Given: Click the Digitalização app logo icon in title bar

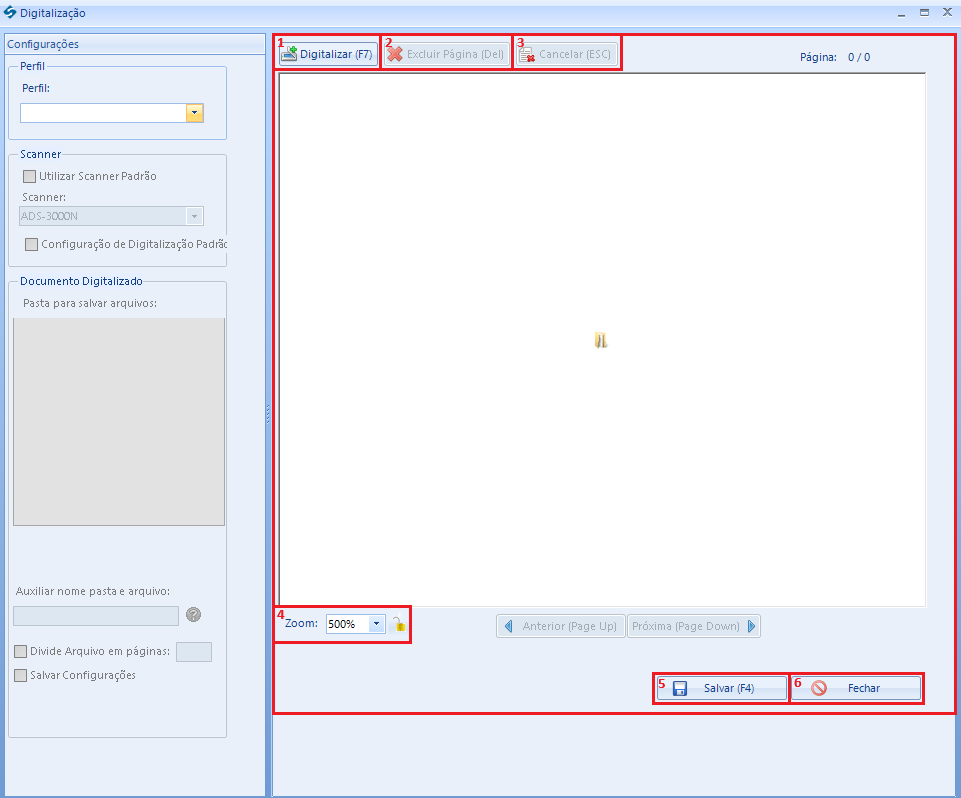Looking at the screenshot, I should point(10,12).
